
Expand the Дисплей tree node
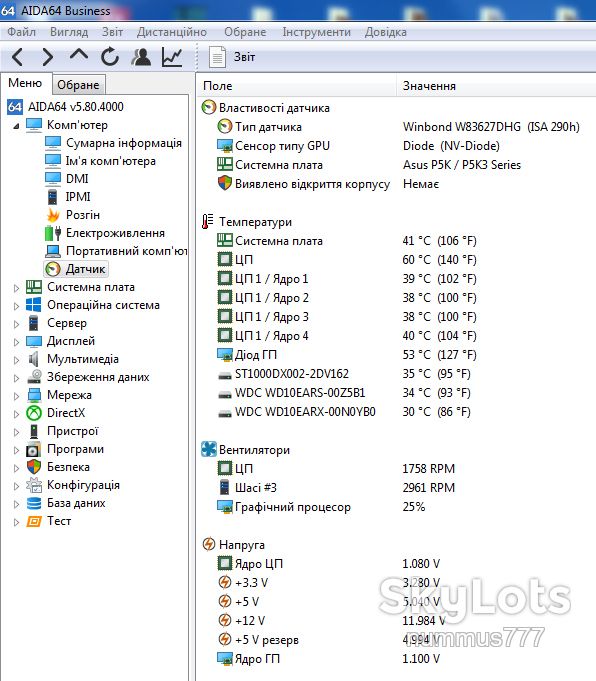point(16,342)
